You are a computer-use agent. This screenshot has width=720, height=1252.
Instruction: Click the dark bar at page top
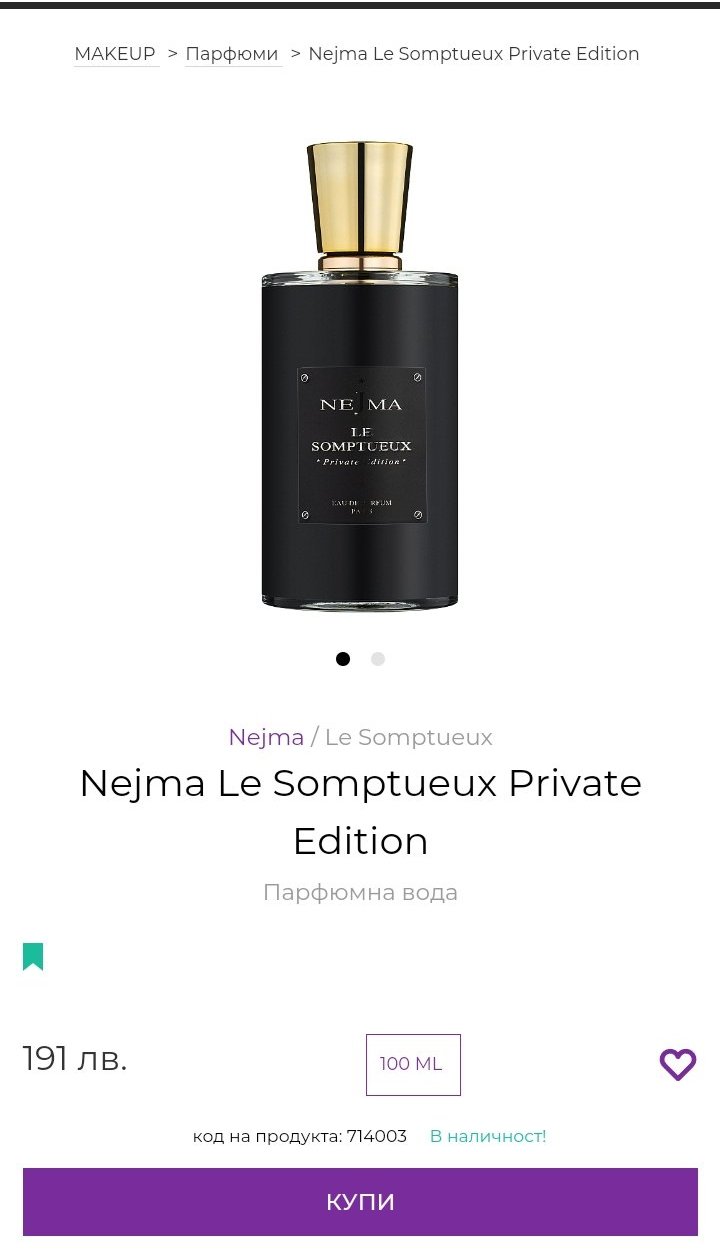[x=360, y=4]
